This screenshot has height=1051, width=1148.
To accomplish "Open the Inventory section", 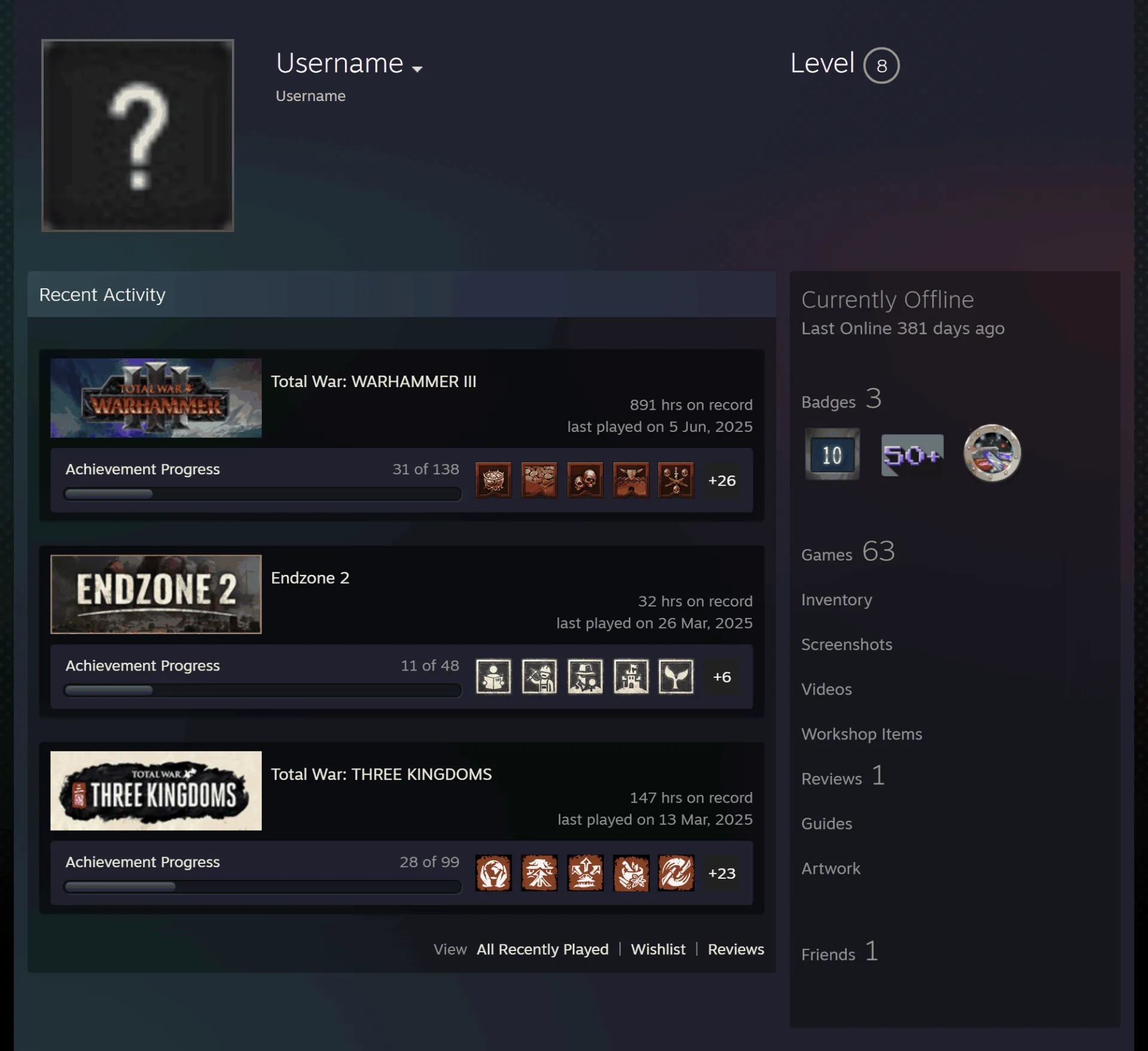I will tap(836, 599).
